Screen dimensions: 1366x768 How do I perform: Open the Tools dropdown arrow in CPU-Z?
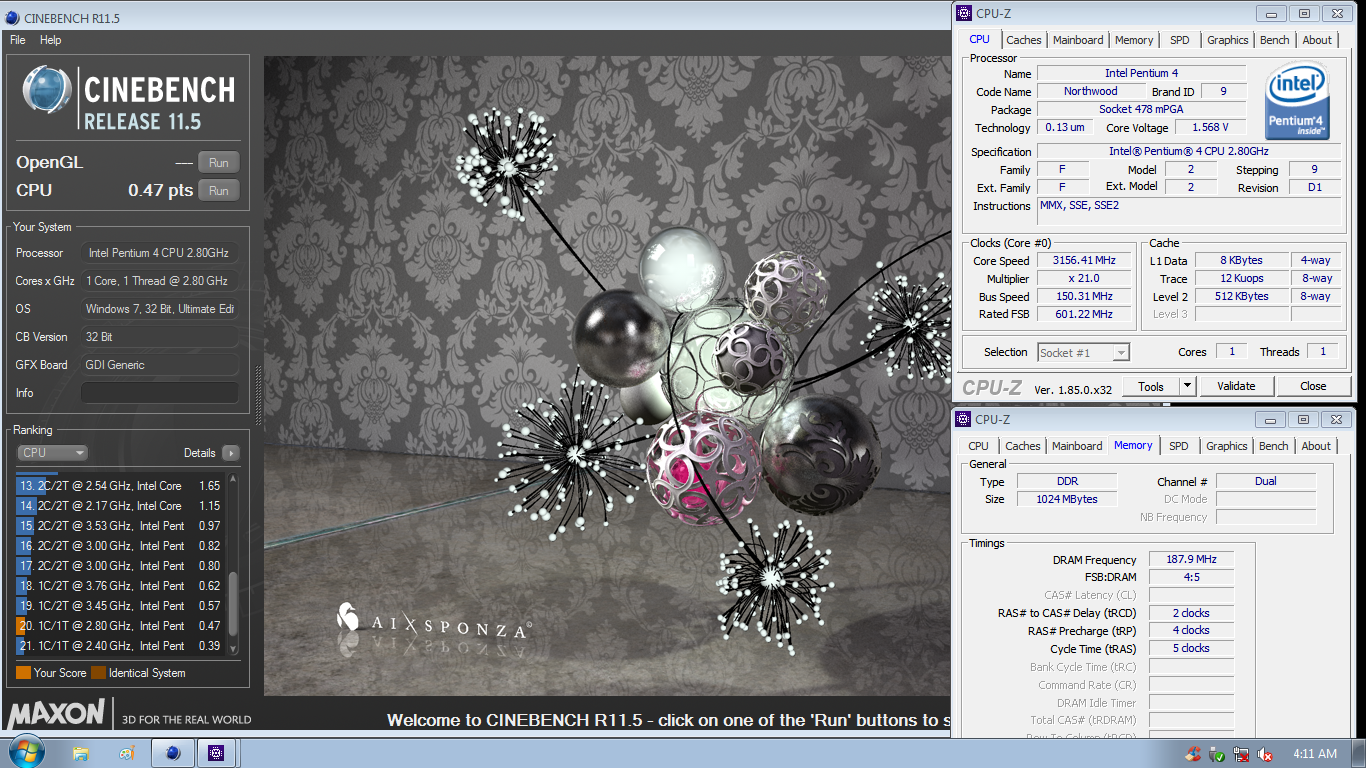1187,386
